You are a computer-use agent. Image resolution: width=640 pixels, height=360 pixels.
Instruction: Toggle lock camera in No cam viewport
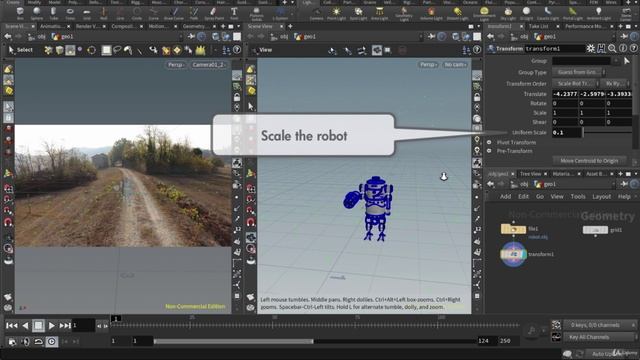coord(477,97)
